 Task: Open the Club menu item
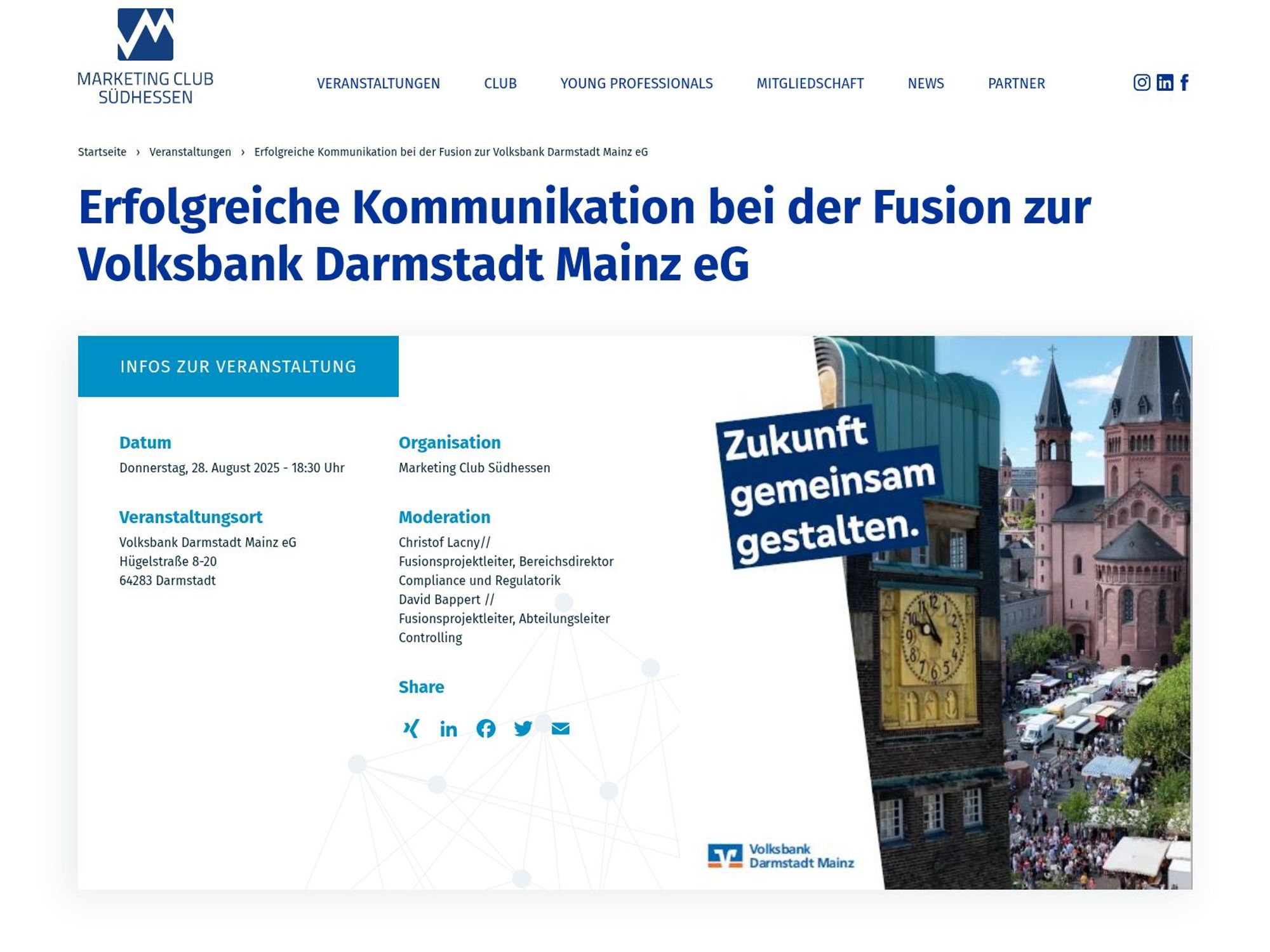tap(500, 83)
